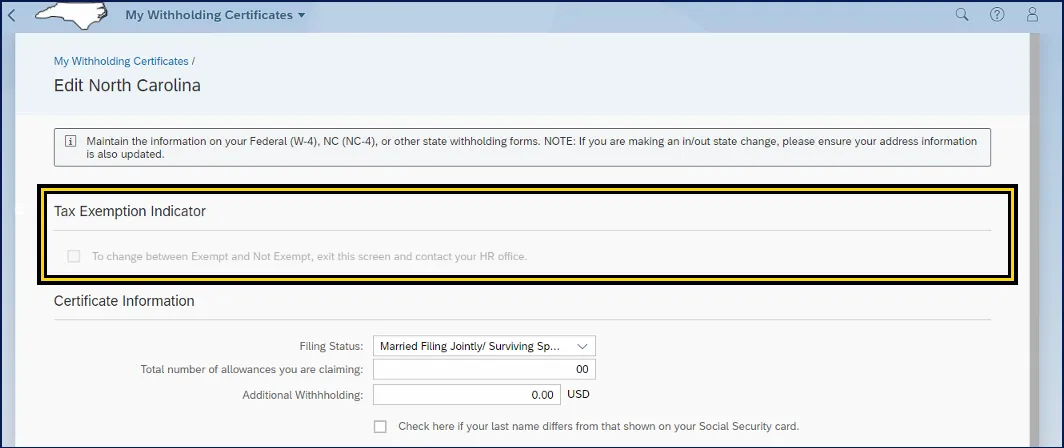
Task: Open the user profile icon
Action: tap(1032, 14)
